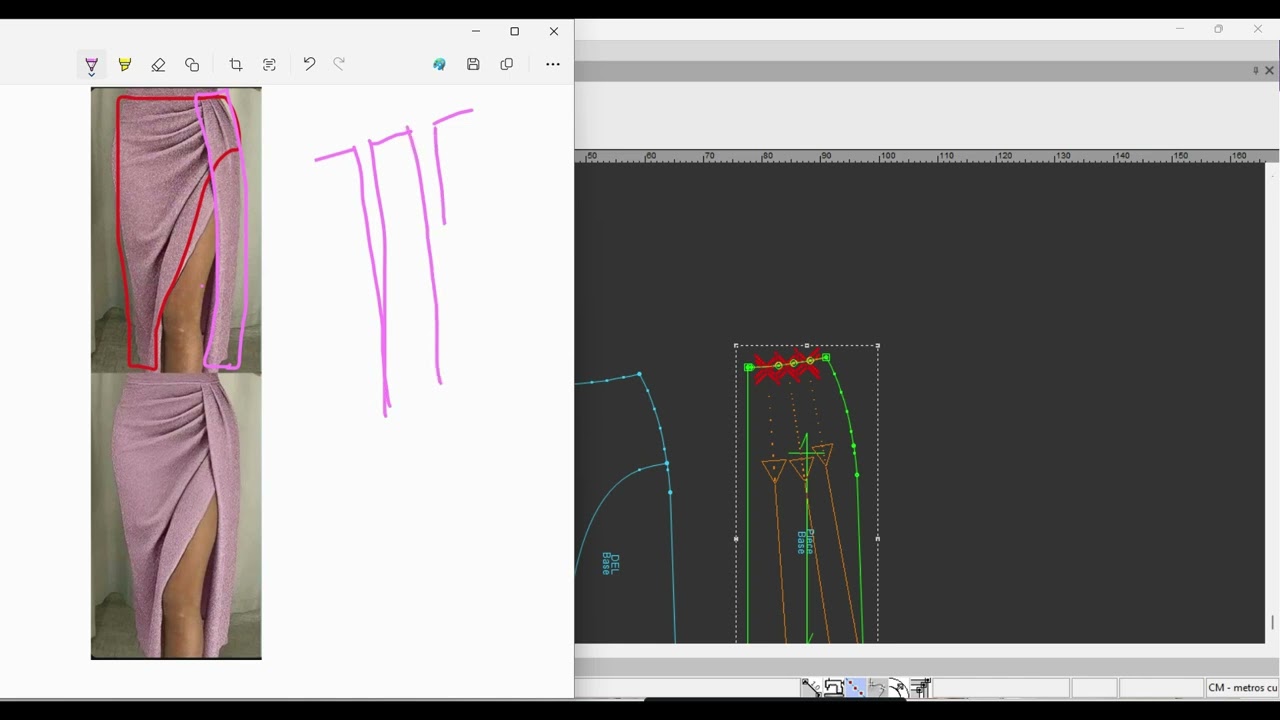The image size is (1280, 720).
Task: Undo the last ink stroke
Action: (x=309, y=64)
